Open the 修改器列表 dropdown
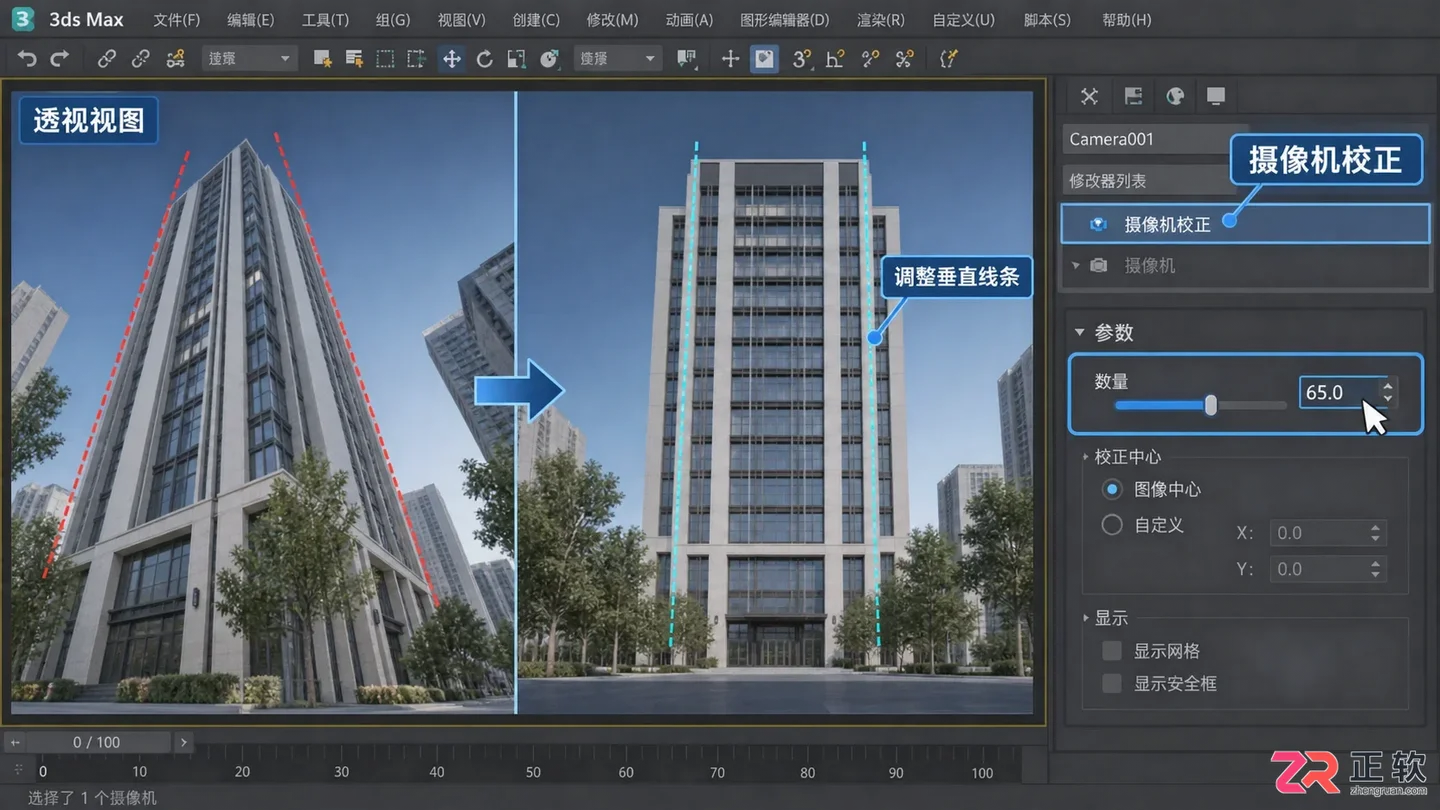The image size is (1440, 810). point(1150,180)
